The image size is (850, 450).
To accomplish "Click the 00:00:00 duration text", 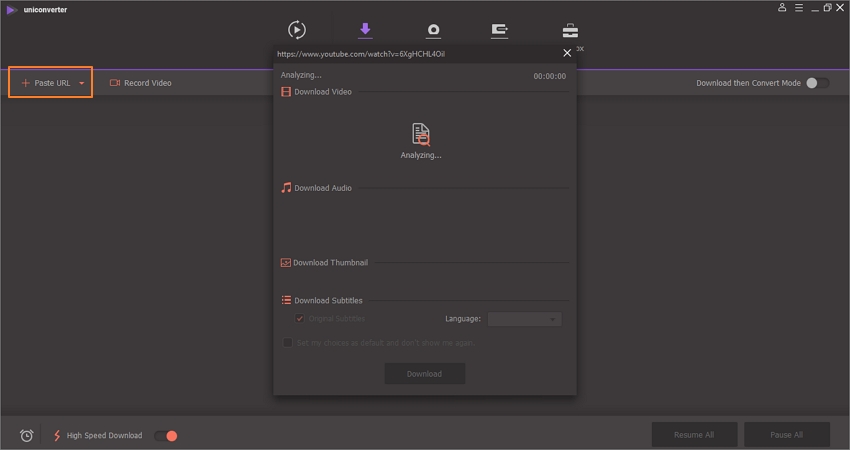I will coord(550,76).
